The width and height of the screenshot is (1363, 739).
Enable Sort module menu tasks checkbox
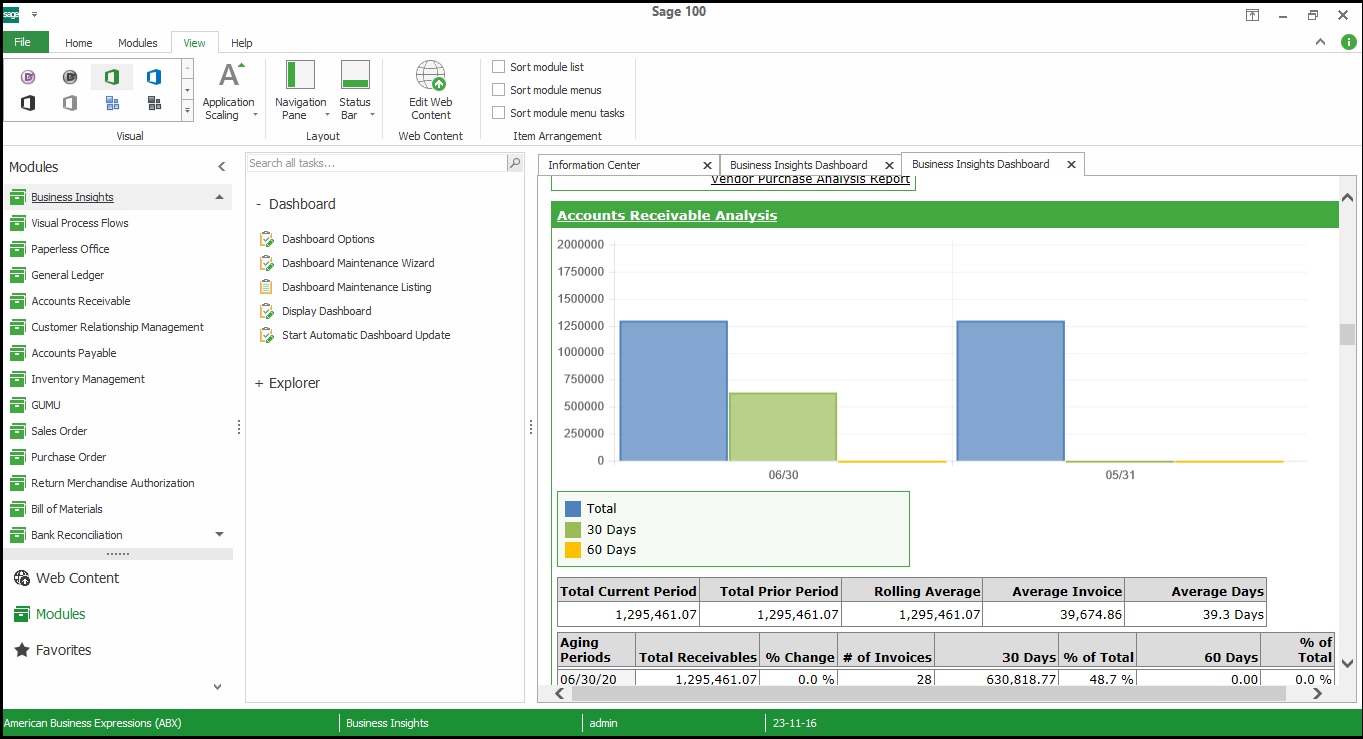pyautogui.click(x=499, y=113)
